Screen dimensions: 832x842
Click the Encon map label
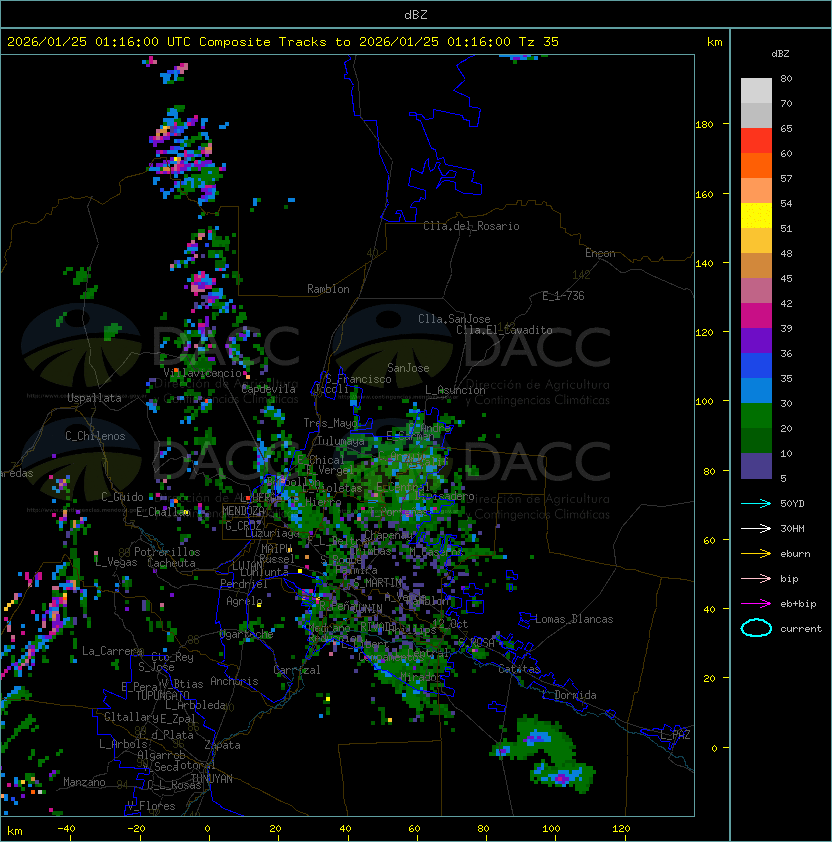pos(600,253)
